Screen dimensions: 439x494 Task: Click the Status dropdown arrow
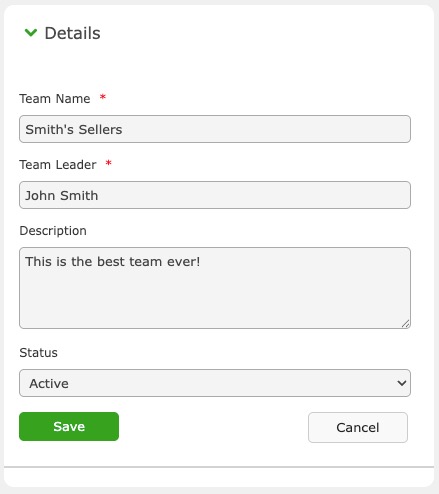click(x=402, y=383)
